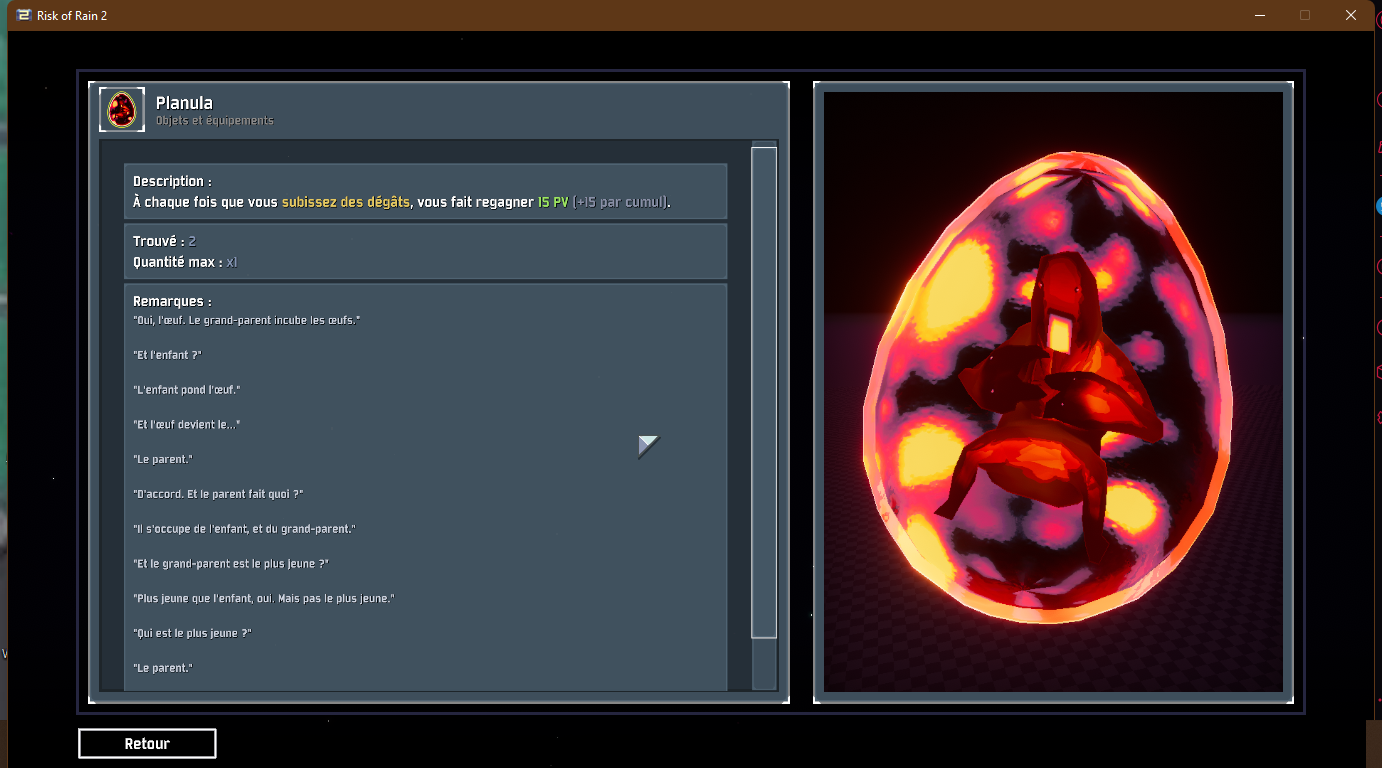Click the Description section header
The height and width of the screenshot is (768, 1382).
click(x=172, y=182)
